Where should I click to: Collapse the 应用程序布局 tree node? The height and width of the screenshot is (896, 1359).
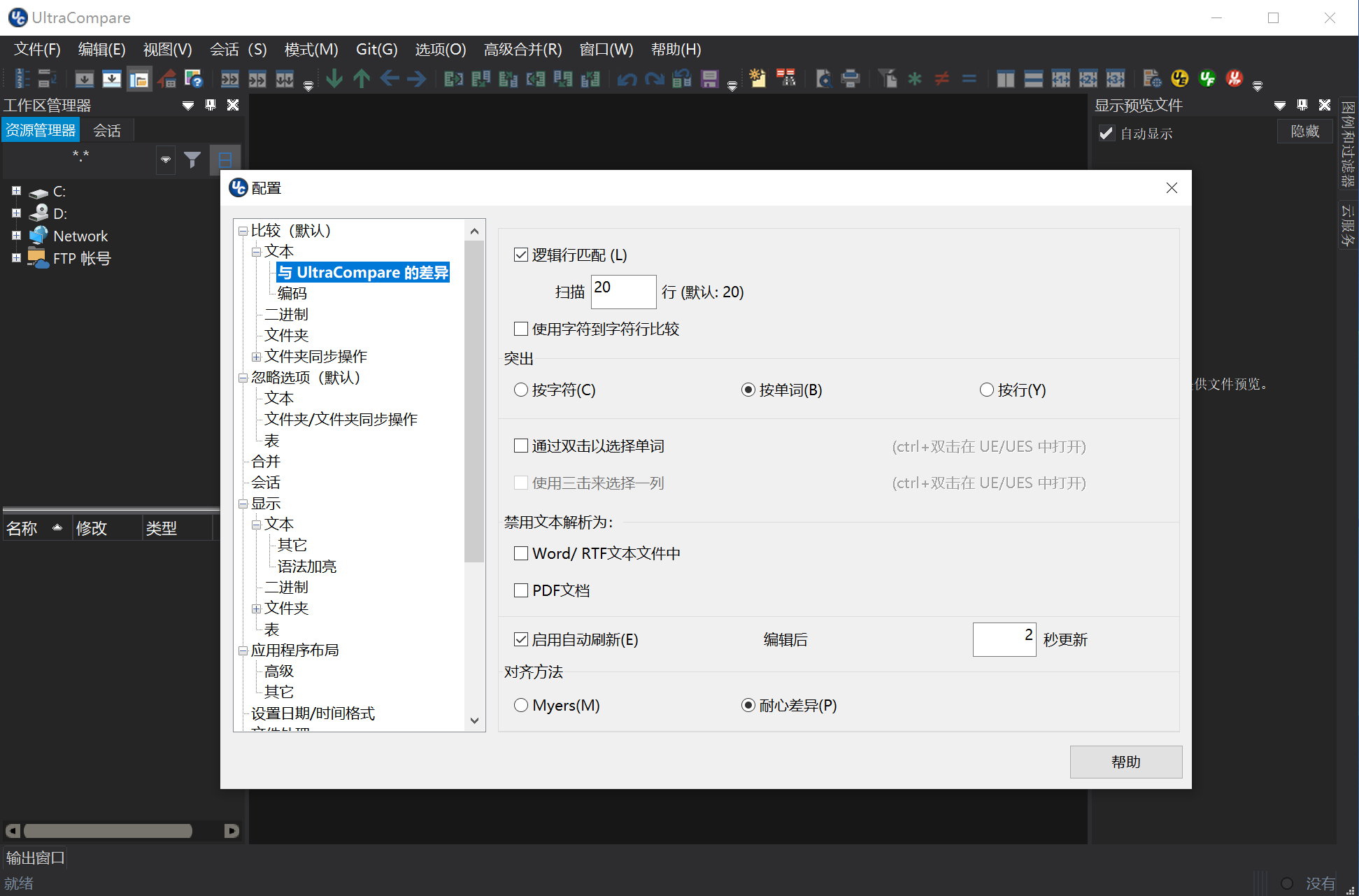coord(243,650)
